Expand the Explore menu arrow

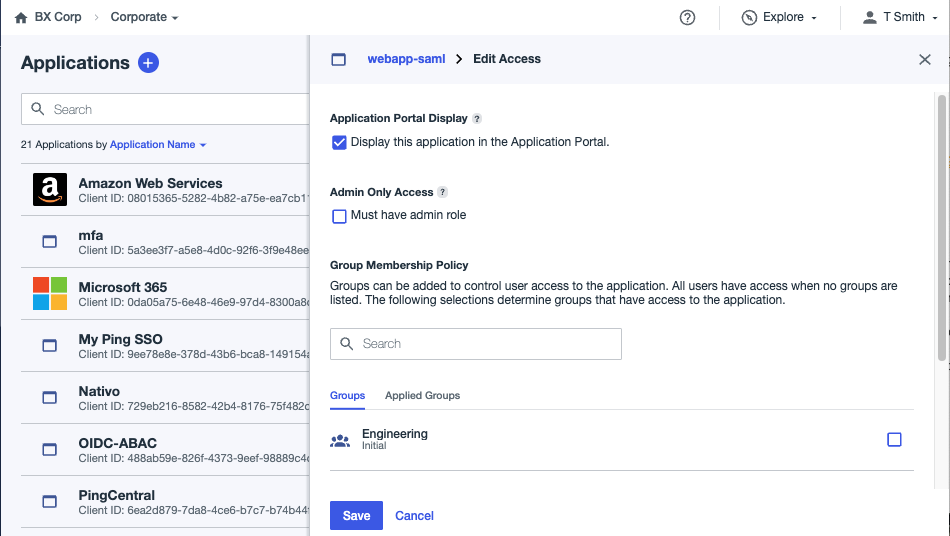coord(814,18)
